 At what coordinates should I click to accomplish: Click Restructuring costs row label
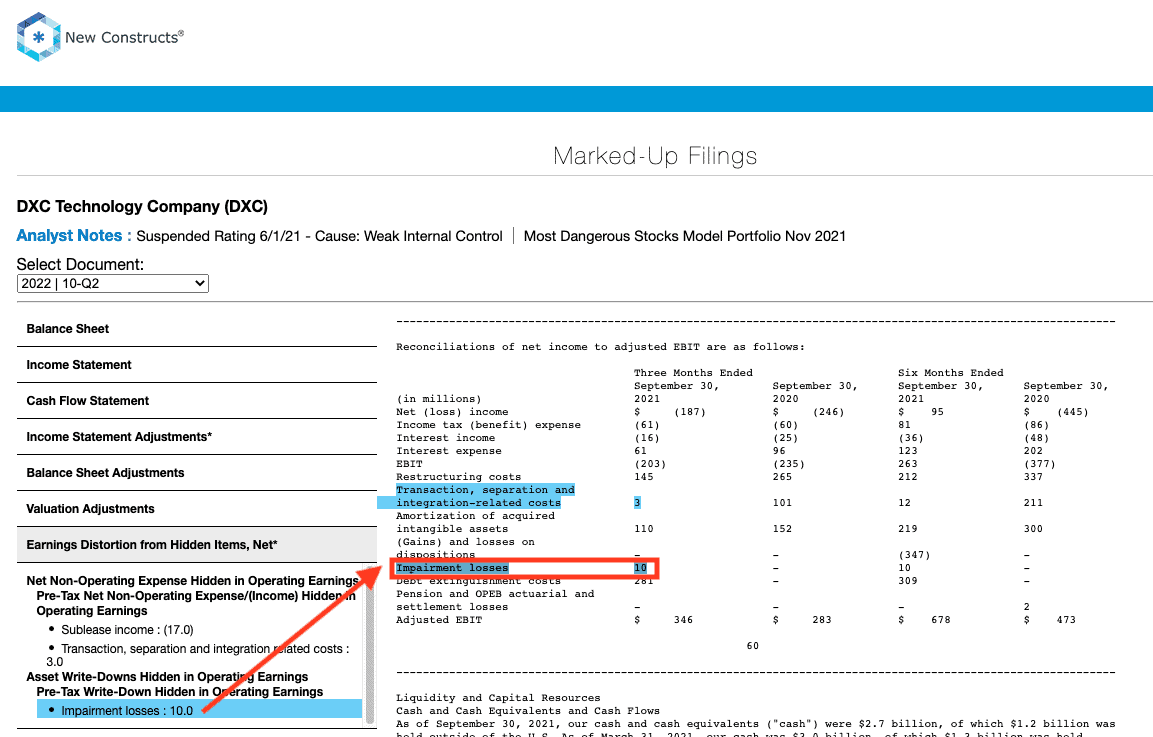(x=458, y=477)
